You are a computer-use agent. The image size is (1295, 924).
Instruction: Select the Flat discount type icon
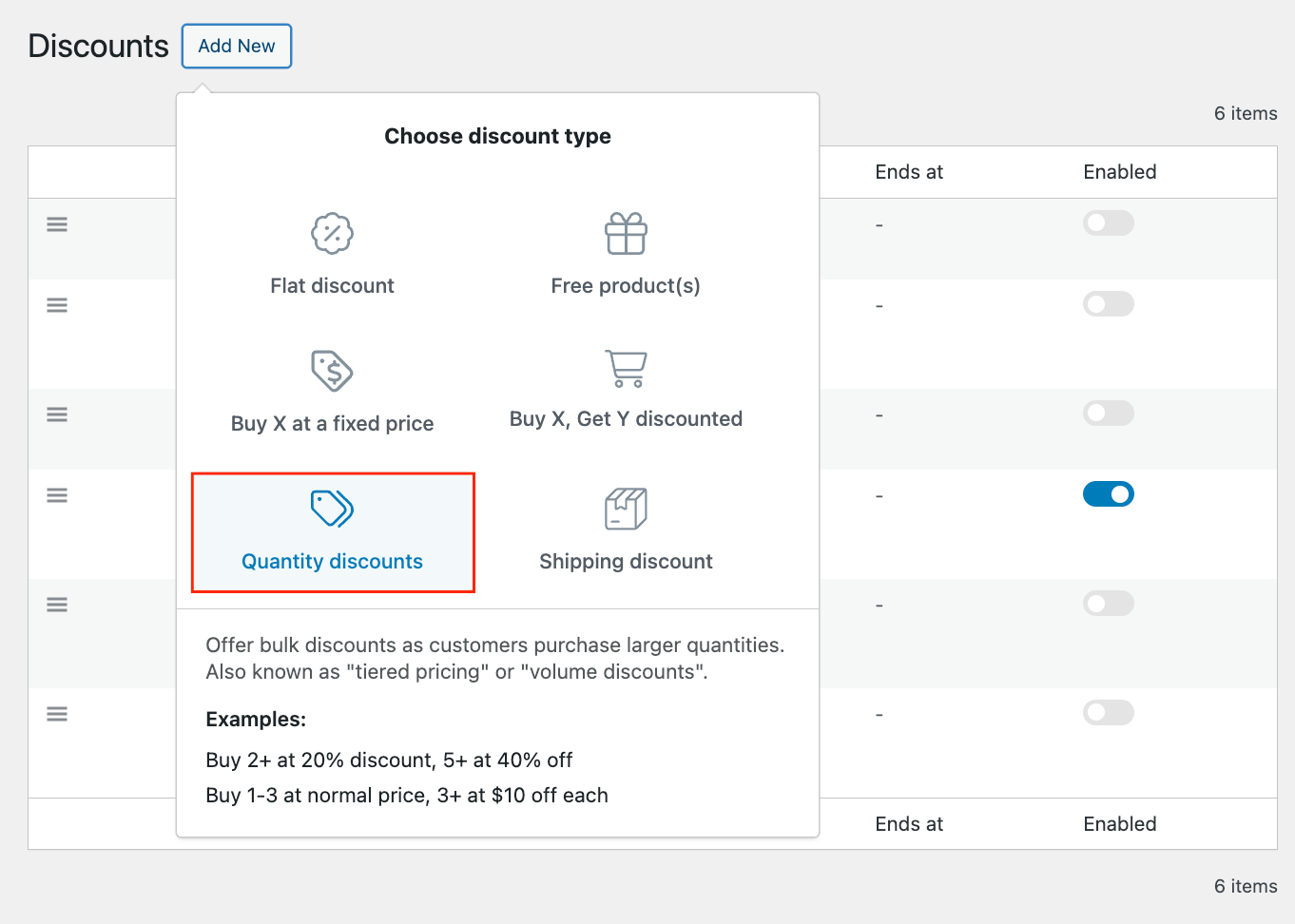pyautogui.click(x=332, y=234)
